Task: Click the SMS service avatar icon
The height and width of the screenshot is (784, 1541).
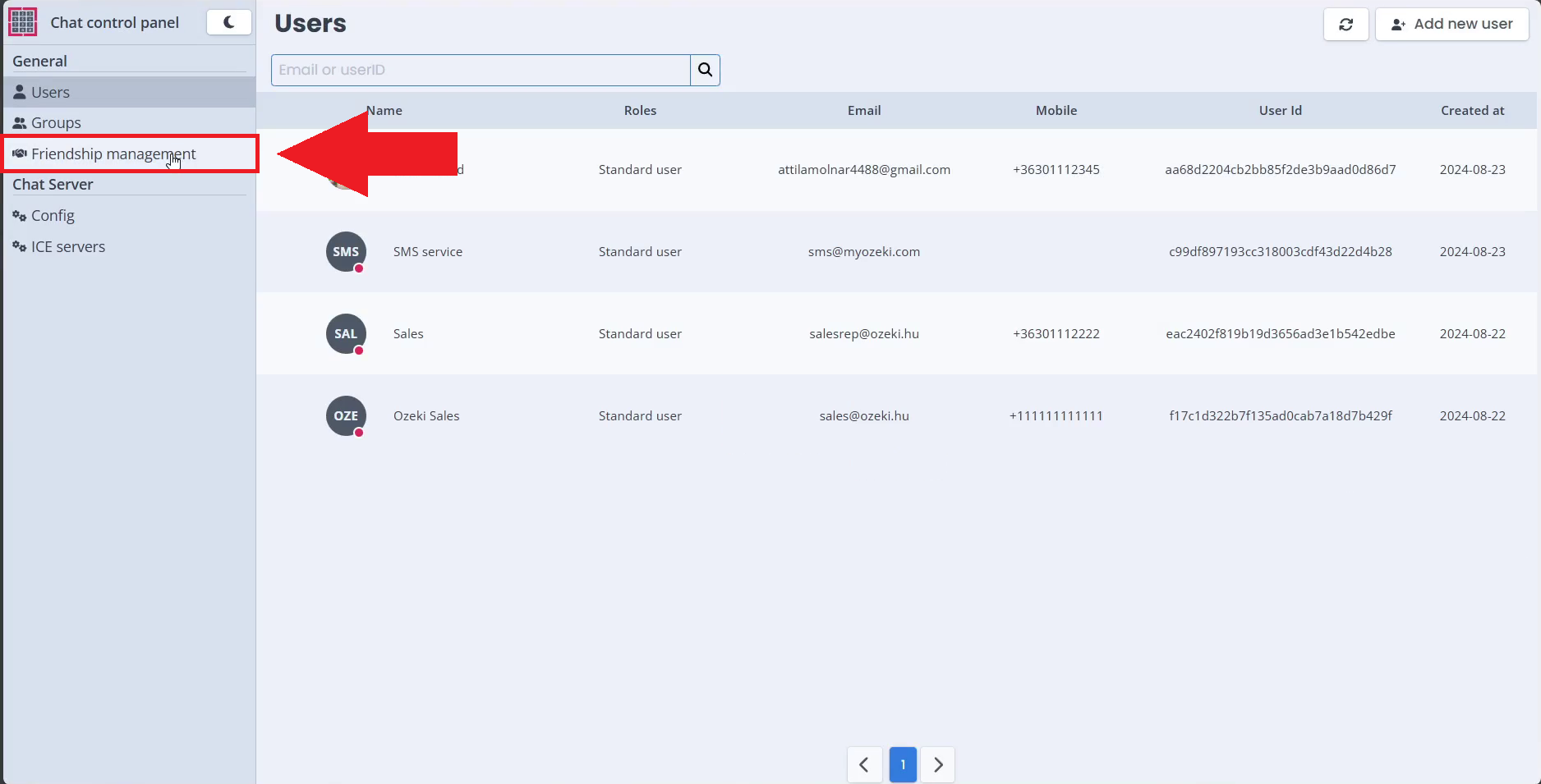Action: click(346, 252)
